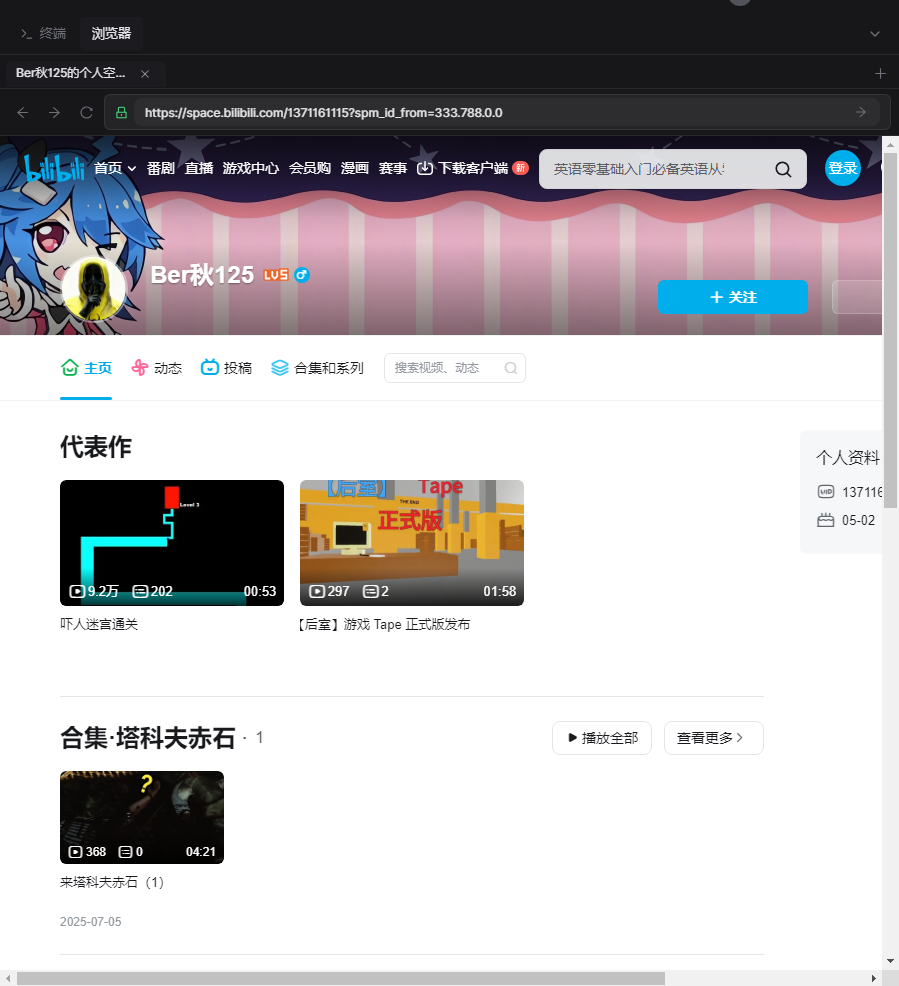This screenshot has width=899, height=986.
Task: Reload the page with refresh icon
Action: 86,113
